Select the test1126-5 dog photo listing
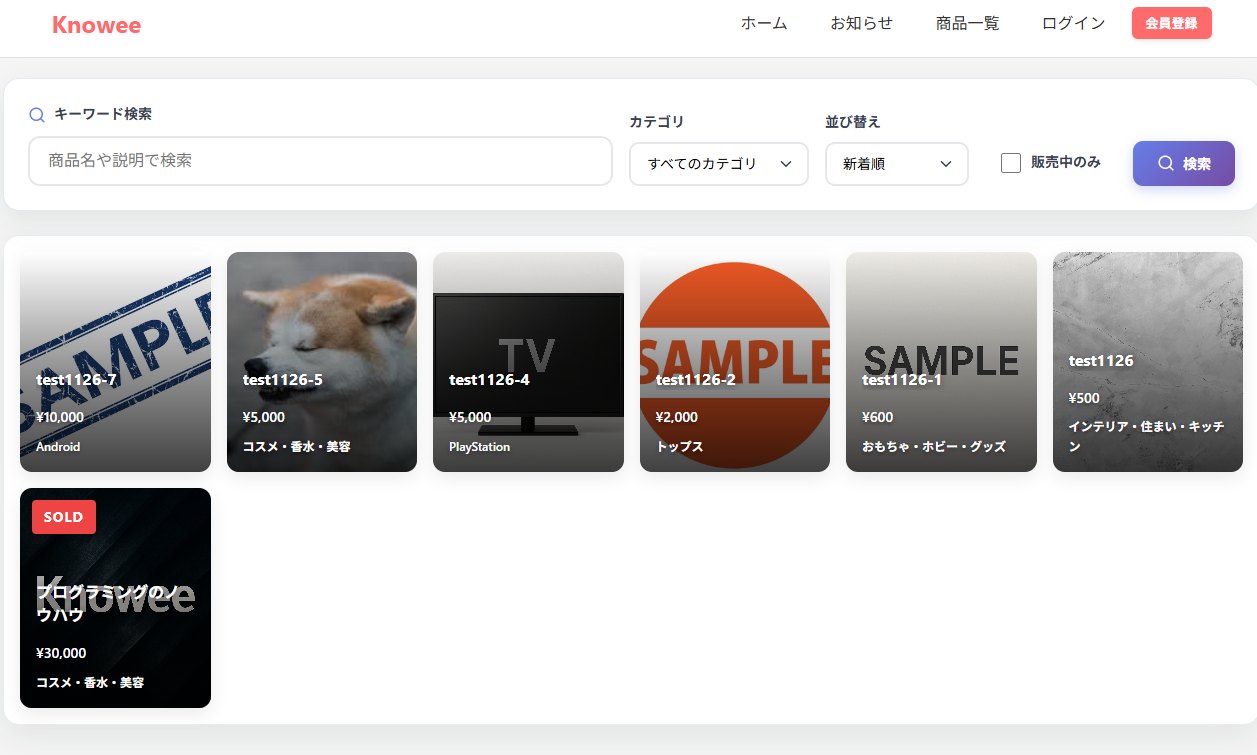Screen dimensions: 1257x755 [322, 362]
